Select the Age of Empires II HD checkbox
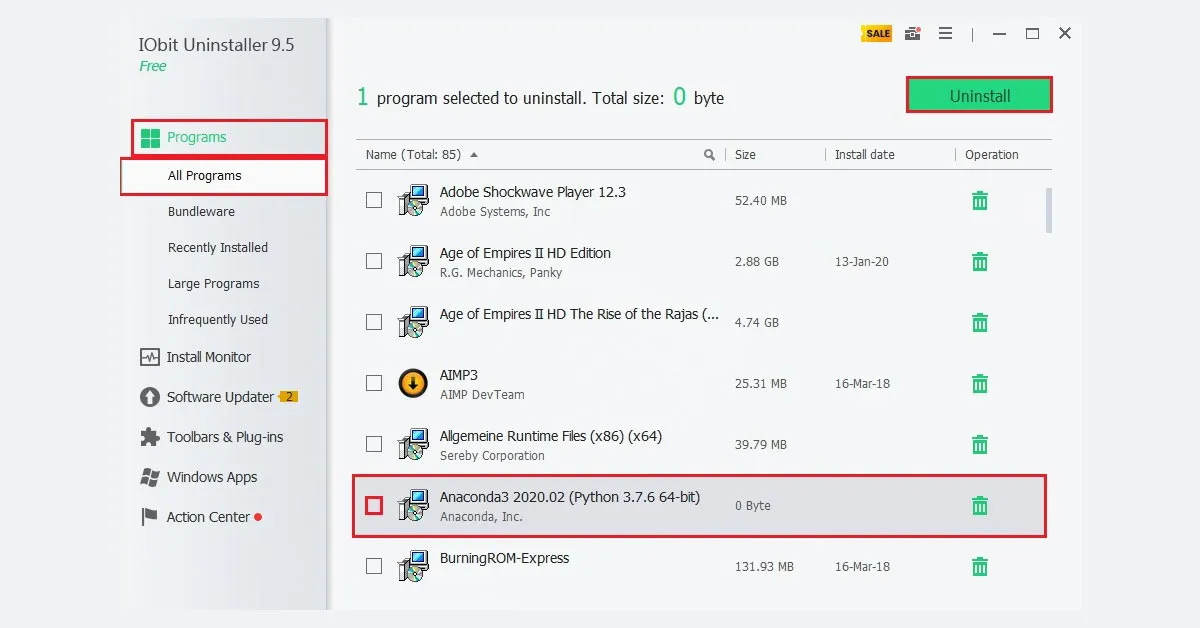Image resolution: width=1200 pixels, height=628 pixels. [374, 261]
